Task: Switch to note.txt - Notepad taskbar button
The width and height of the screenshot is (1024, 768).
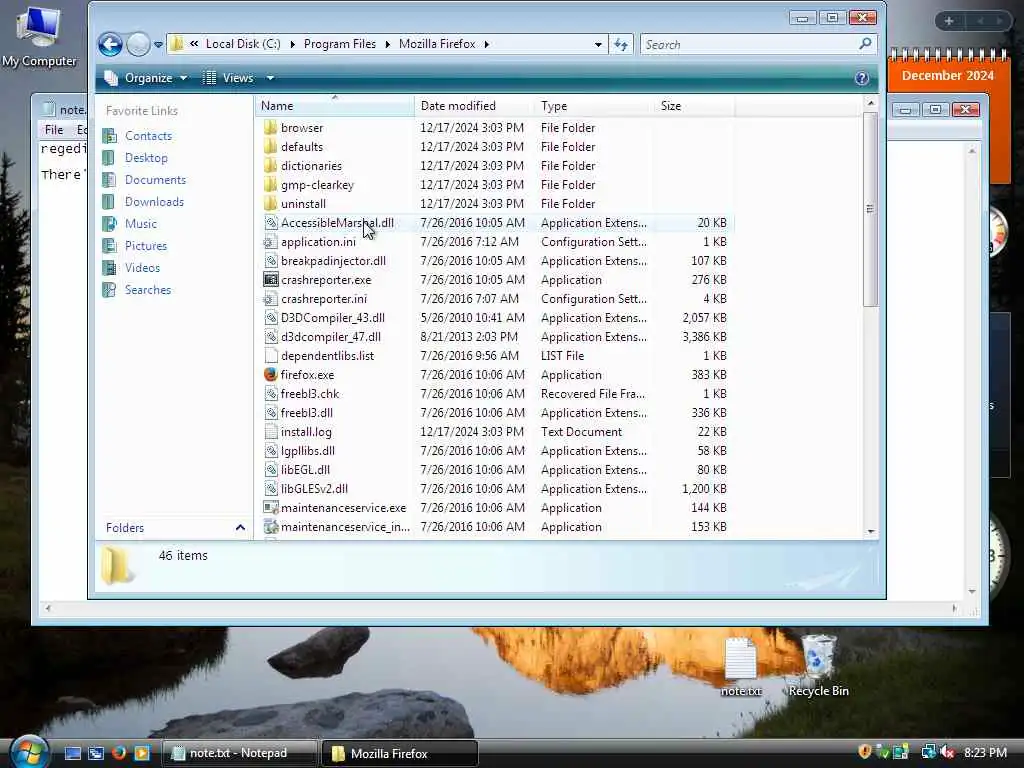Action: point(239,753)
